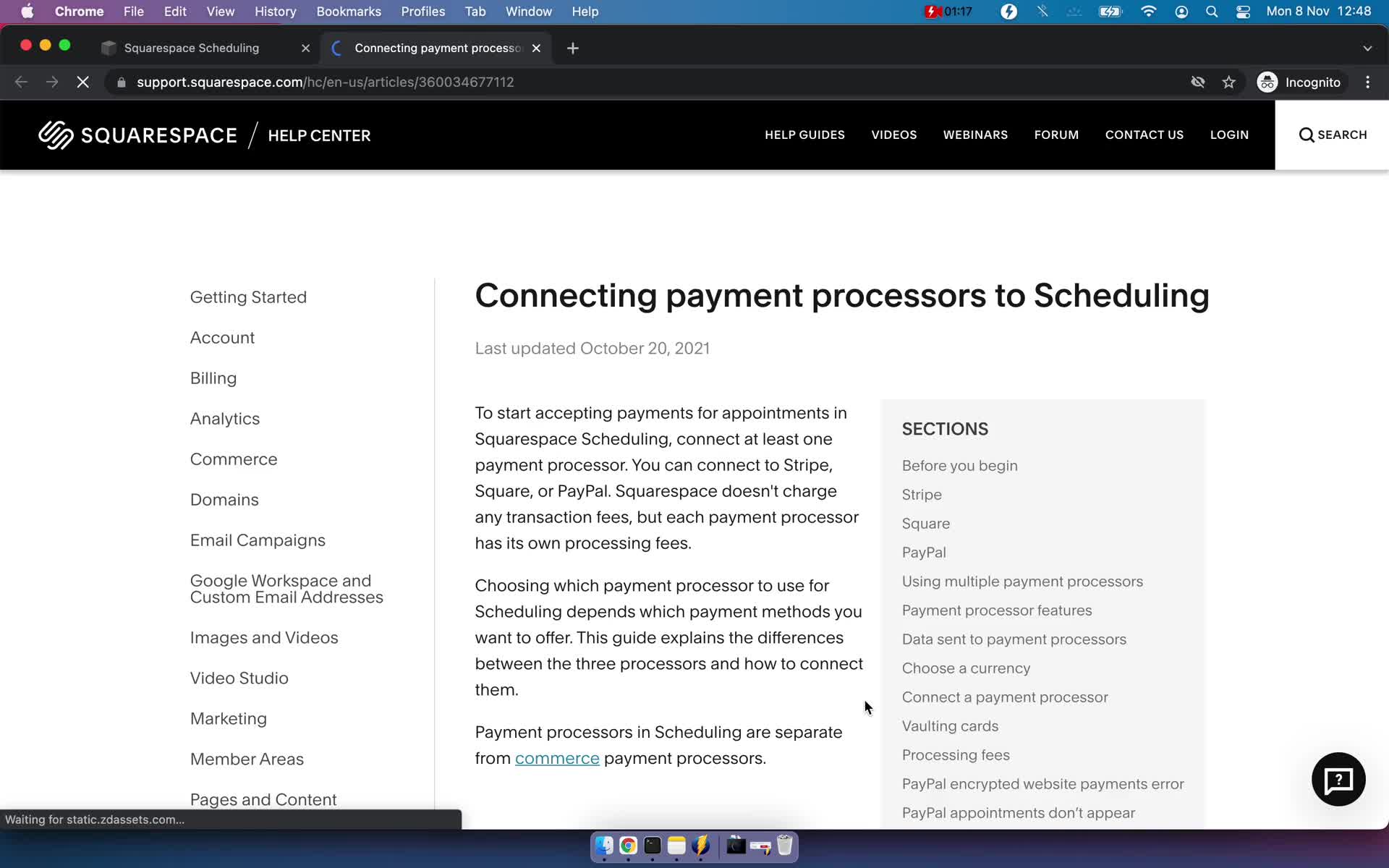Click the Squarespace logo icon

[x=56, y=135]
